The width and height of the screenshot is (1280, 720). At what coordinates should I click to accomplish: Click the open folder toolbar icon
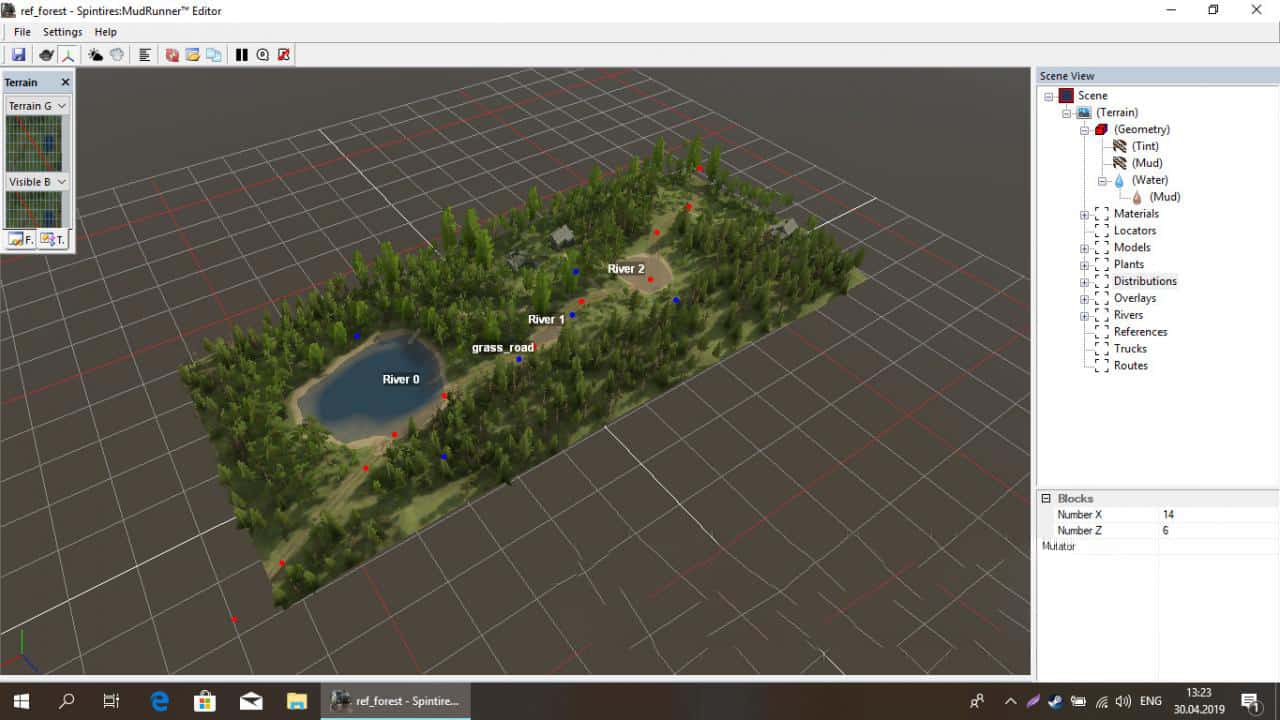(193, 55)
